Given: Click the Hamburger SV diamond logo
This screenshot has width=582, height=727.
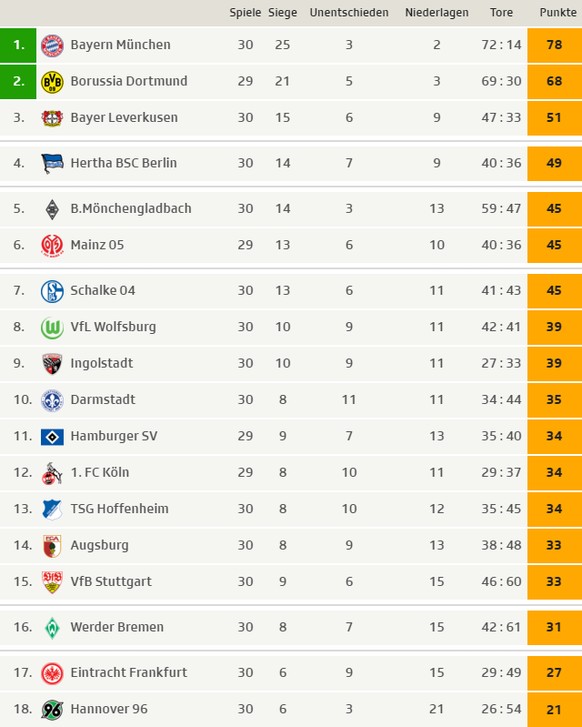Looking at the screenshot, I should 52,436.
